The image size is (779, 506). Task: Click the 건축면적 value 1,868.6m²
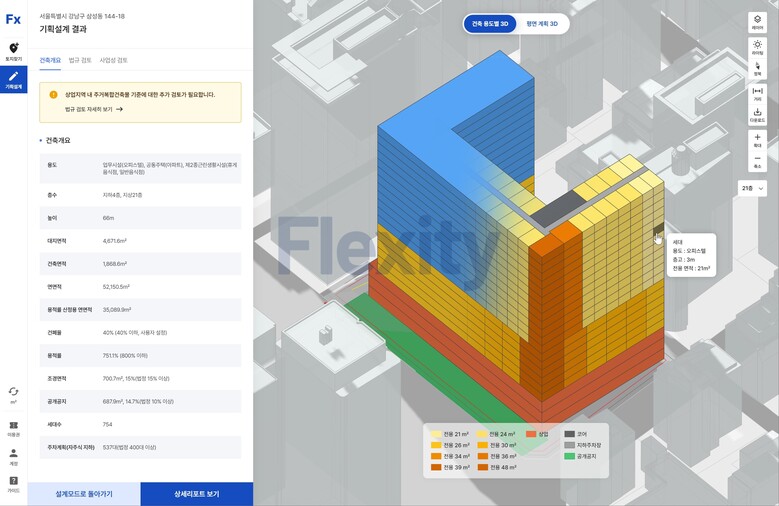coord(114,264)
